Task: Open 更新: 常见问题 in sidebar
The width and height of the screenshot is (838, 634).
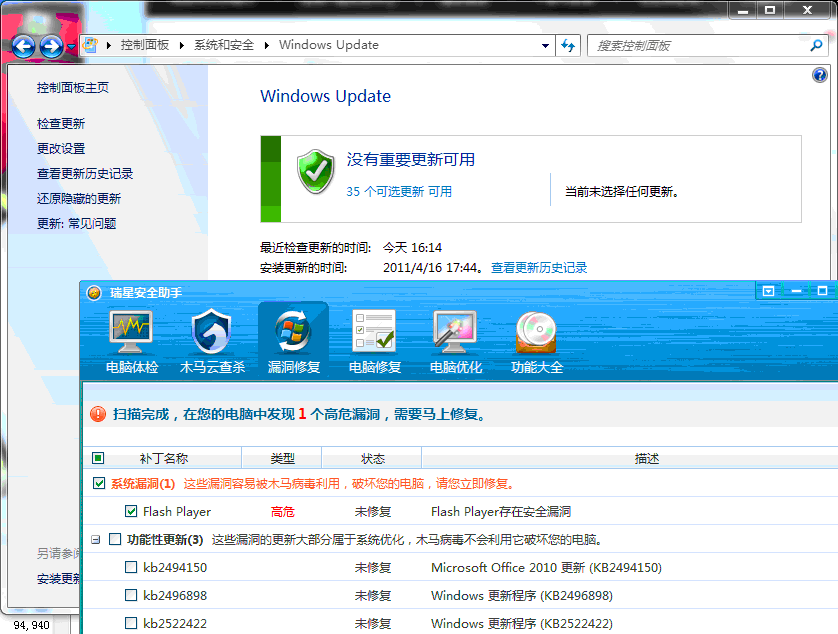Action: click(x=76, y=223)
